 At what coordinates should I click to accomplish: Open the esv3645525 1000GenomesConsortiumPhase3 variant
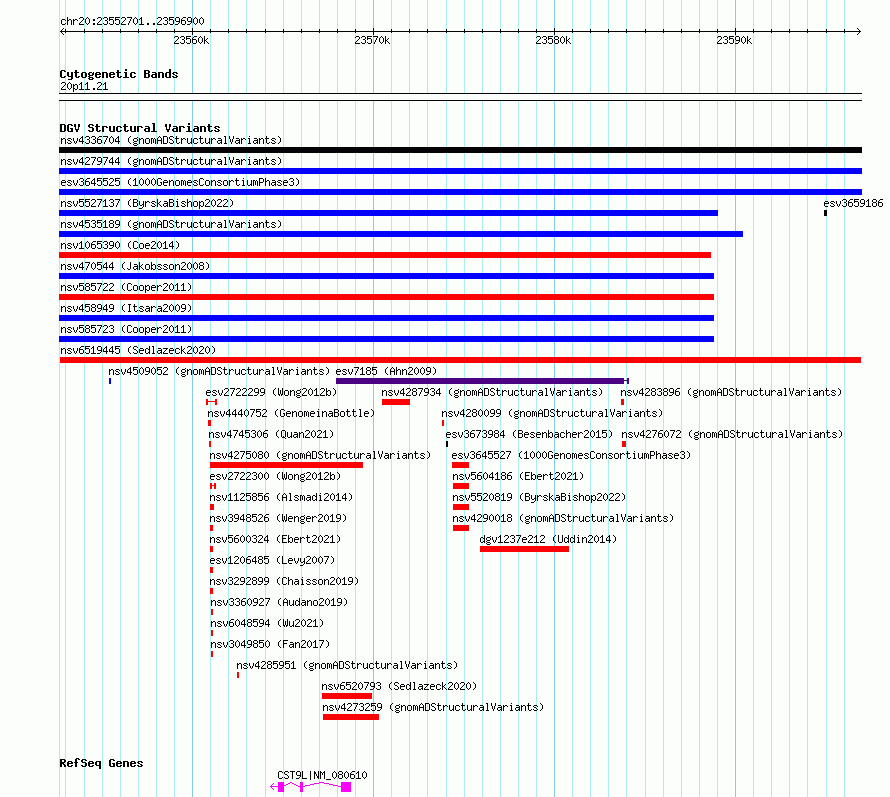click(180, 182)
